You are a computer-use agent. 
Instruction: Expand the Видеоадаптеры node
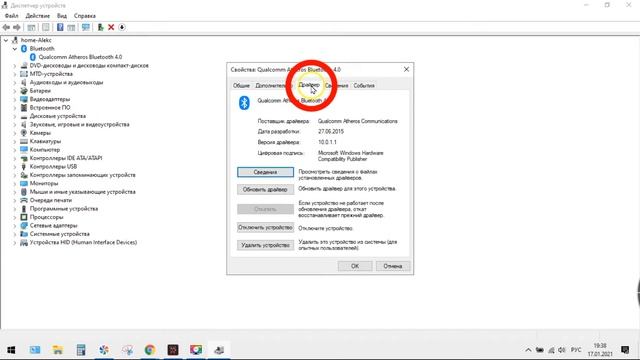coord(15,99)
